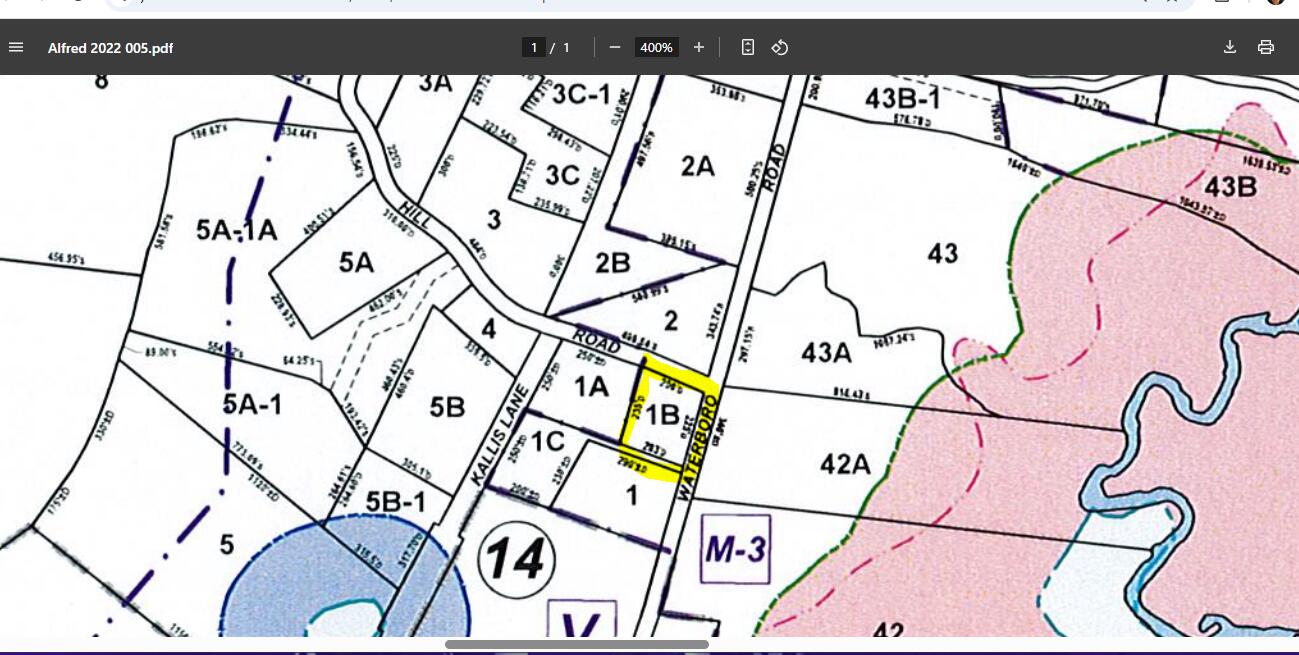
Task: Click the Alfred 2022 005.pdf title
Action: click(x=110, y=47)
